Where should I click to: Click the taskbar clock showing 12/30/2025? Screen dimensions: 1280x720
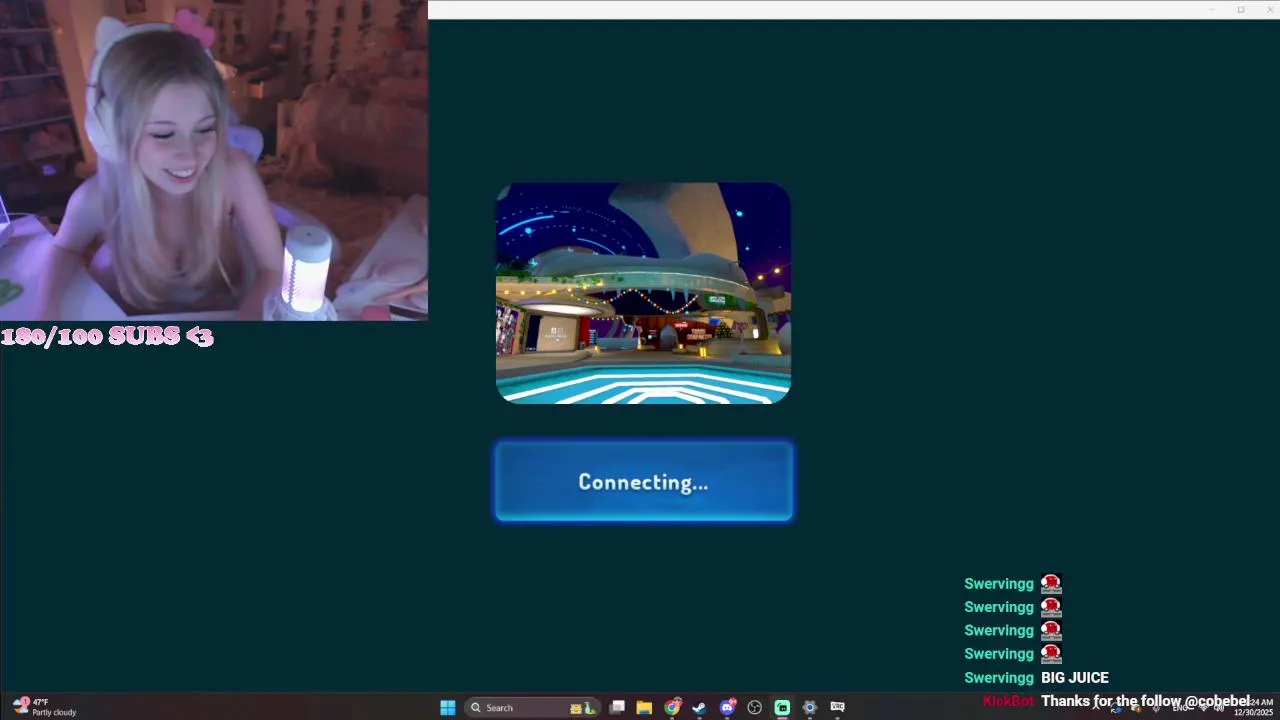point(1254,707)
